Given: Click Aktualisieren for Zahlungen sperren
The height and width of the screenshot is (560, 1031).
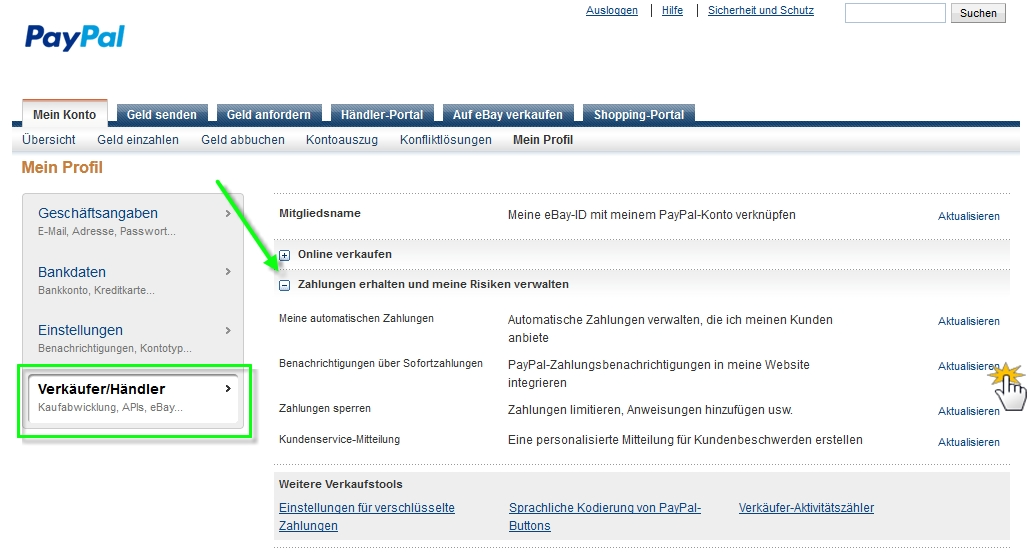Looking at the screenshot, I should 969,411.
